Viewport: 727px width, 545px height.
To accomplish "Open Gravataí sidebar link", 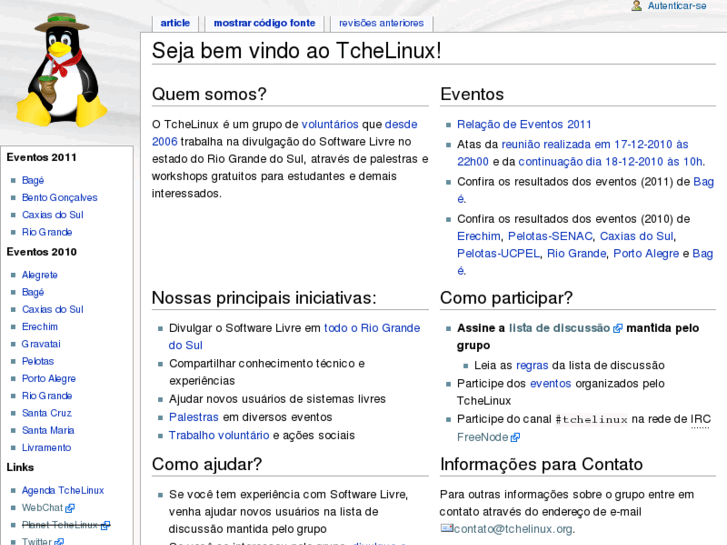I will pyautogui.click(x=41, y=344).
